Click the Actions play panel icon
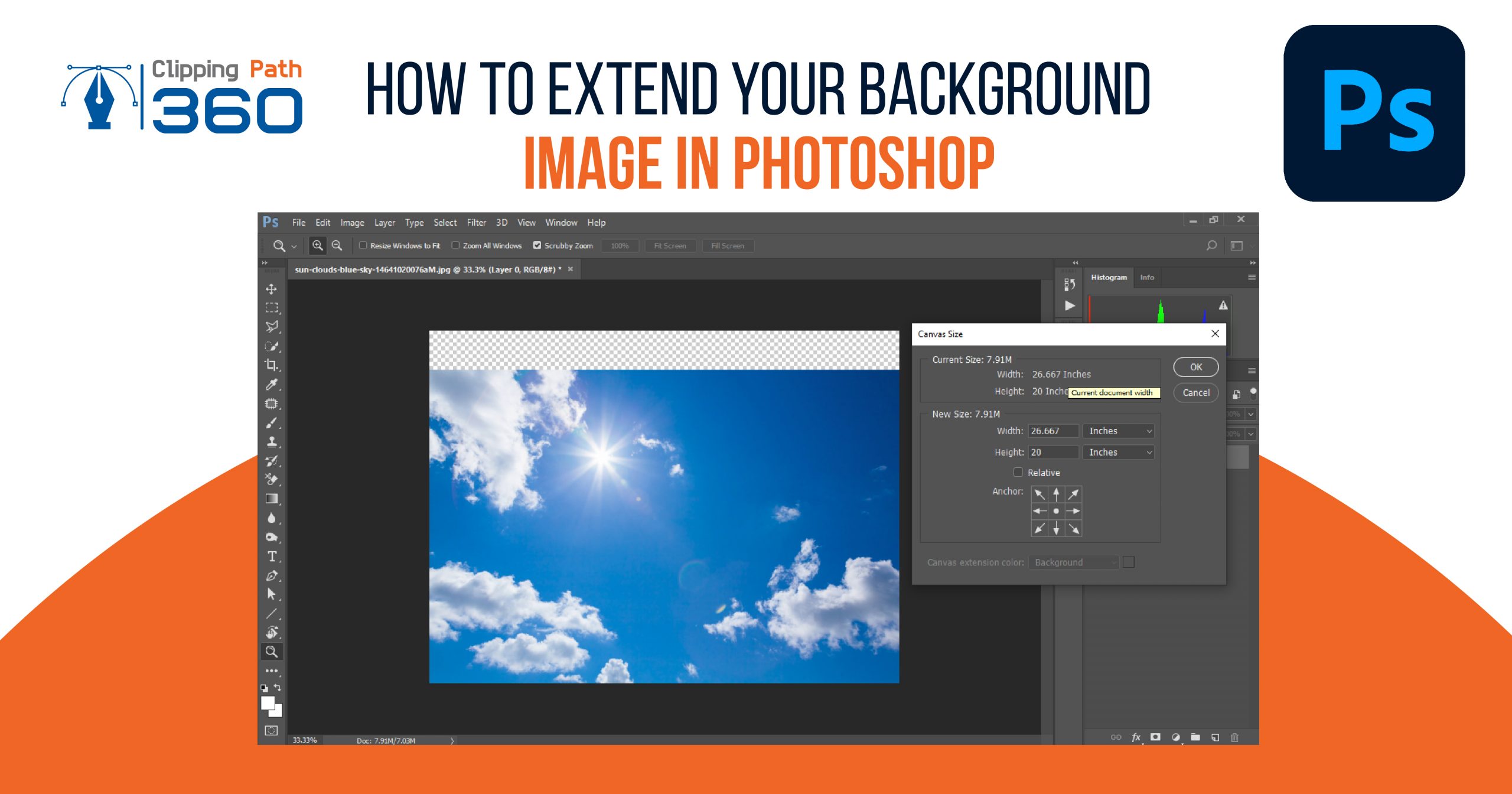The height and width of the screenshot is (794, 1512). click(x=1070, y=305)
